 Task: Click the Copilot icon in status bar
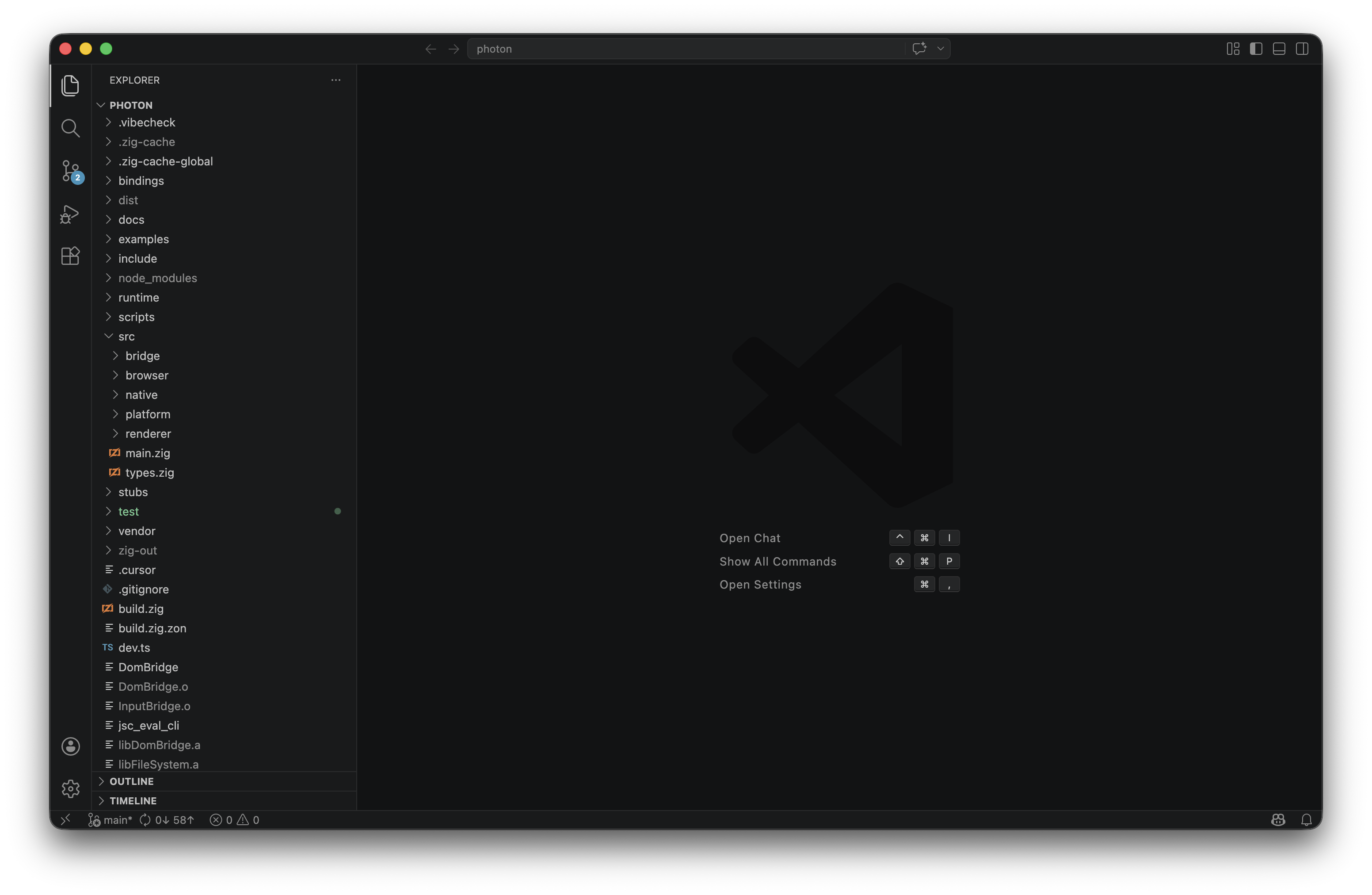tap(1278, 819)
